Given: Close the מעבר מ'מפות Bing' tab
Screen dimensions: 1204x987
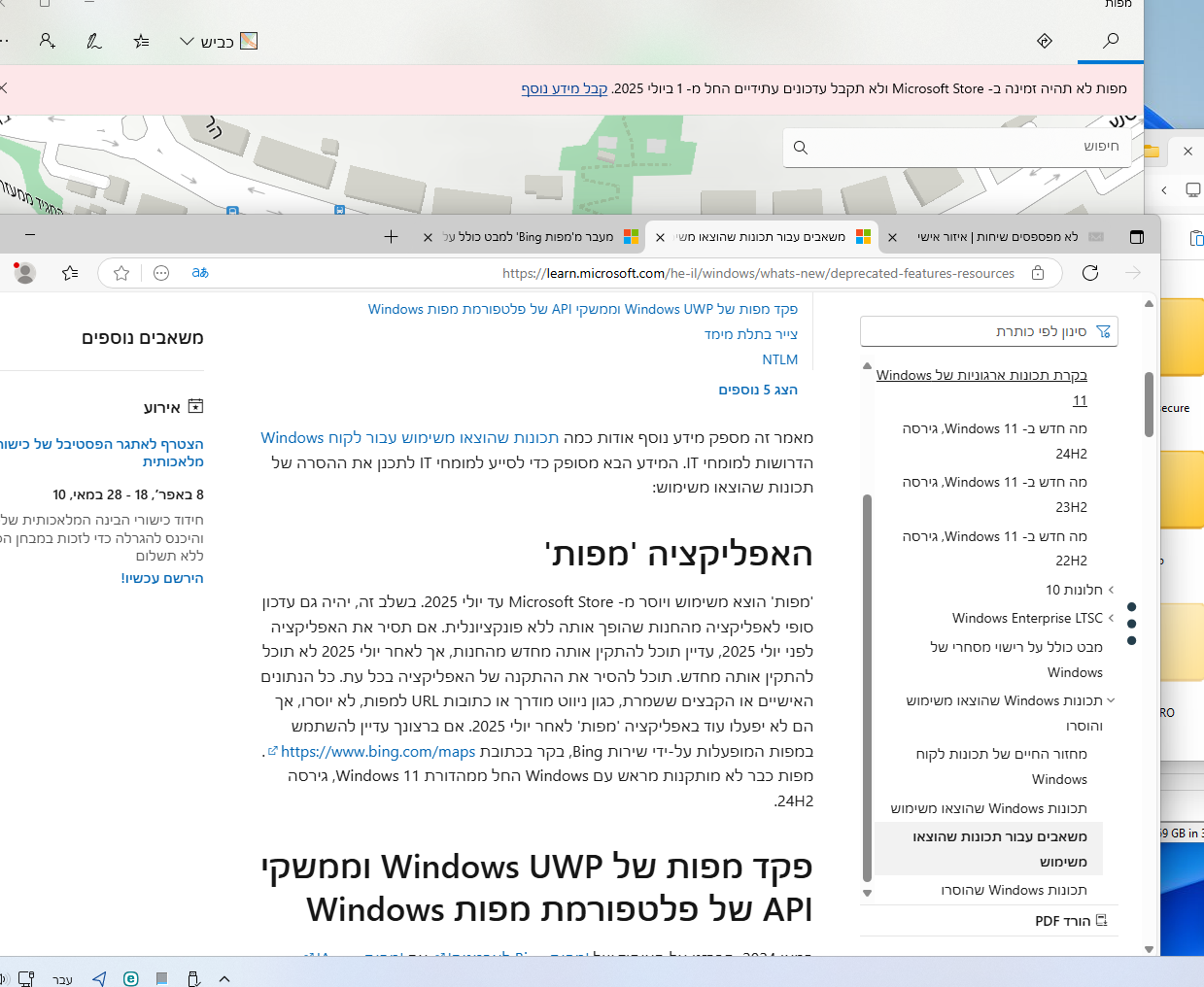Looking at the screenshot, I should click(x=429, y=237).
